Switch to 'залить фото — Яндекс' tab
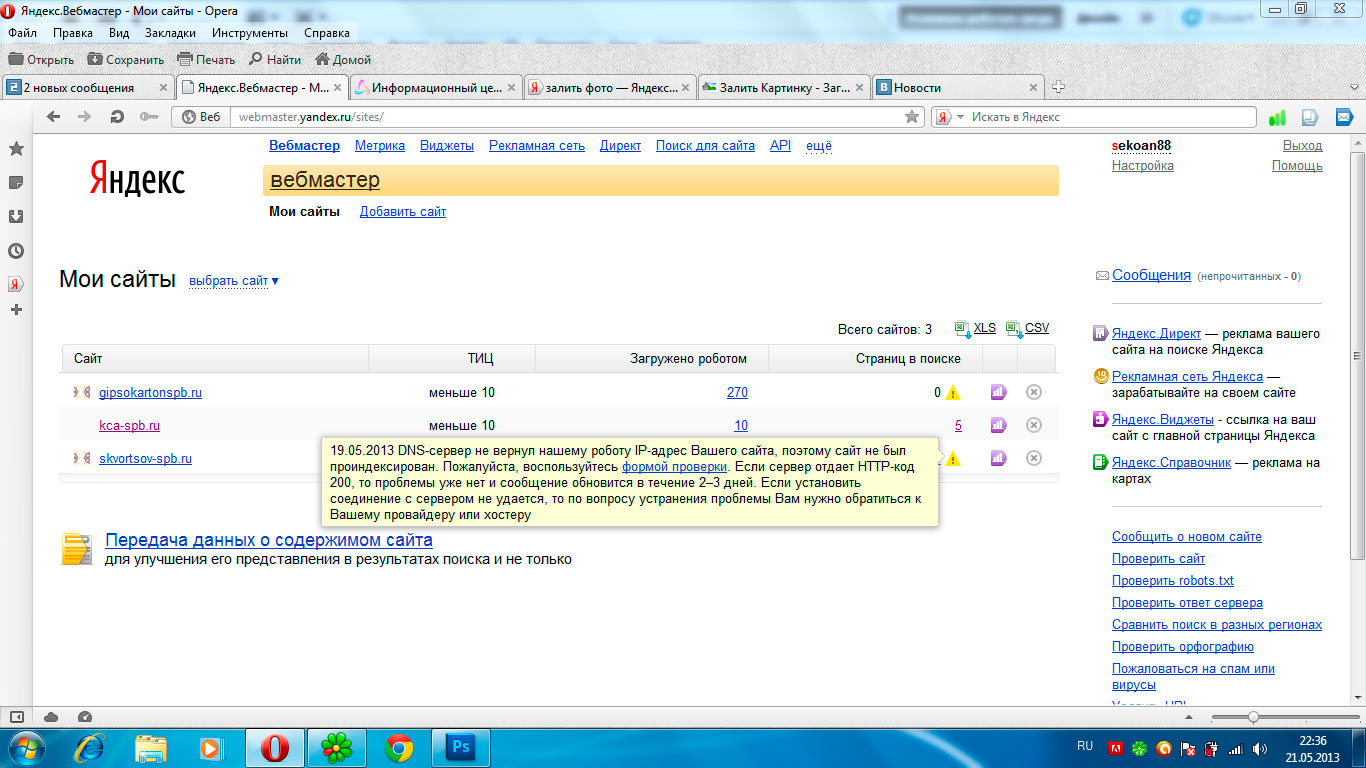The width and height of the screenshot is (1366, 768). 609,87
